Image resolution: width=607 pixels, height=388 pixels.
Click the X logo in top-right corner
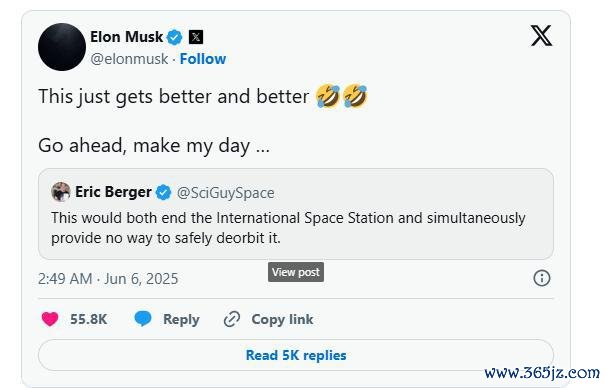click(x=541, y=36)
